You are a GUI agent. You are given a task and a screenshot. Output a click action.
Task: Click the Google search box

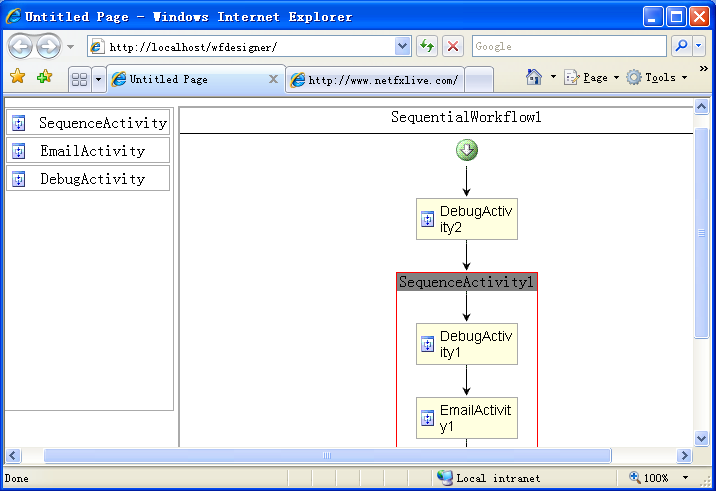[x=569, y=46]
